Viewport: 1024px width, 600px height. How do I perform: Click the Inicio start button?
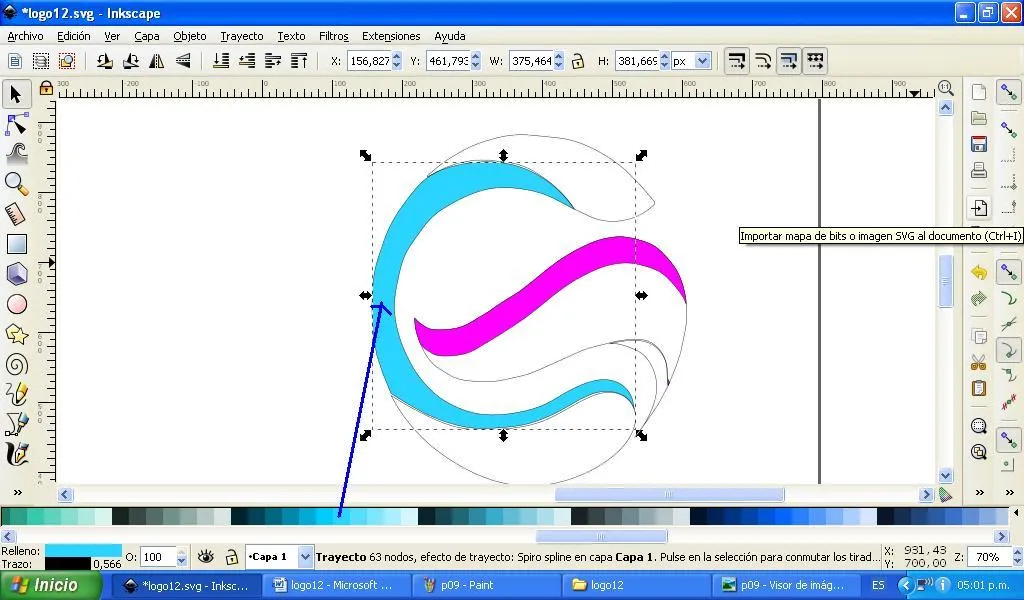[50, 585]
